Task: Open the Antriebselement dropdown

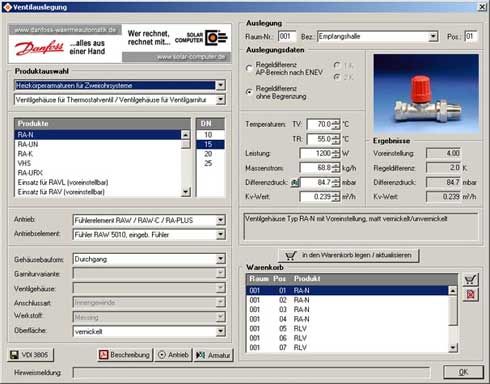Action: coord(220,235)
